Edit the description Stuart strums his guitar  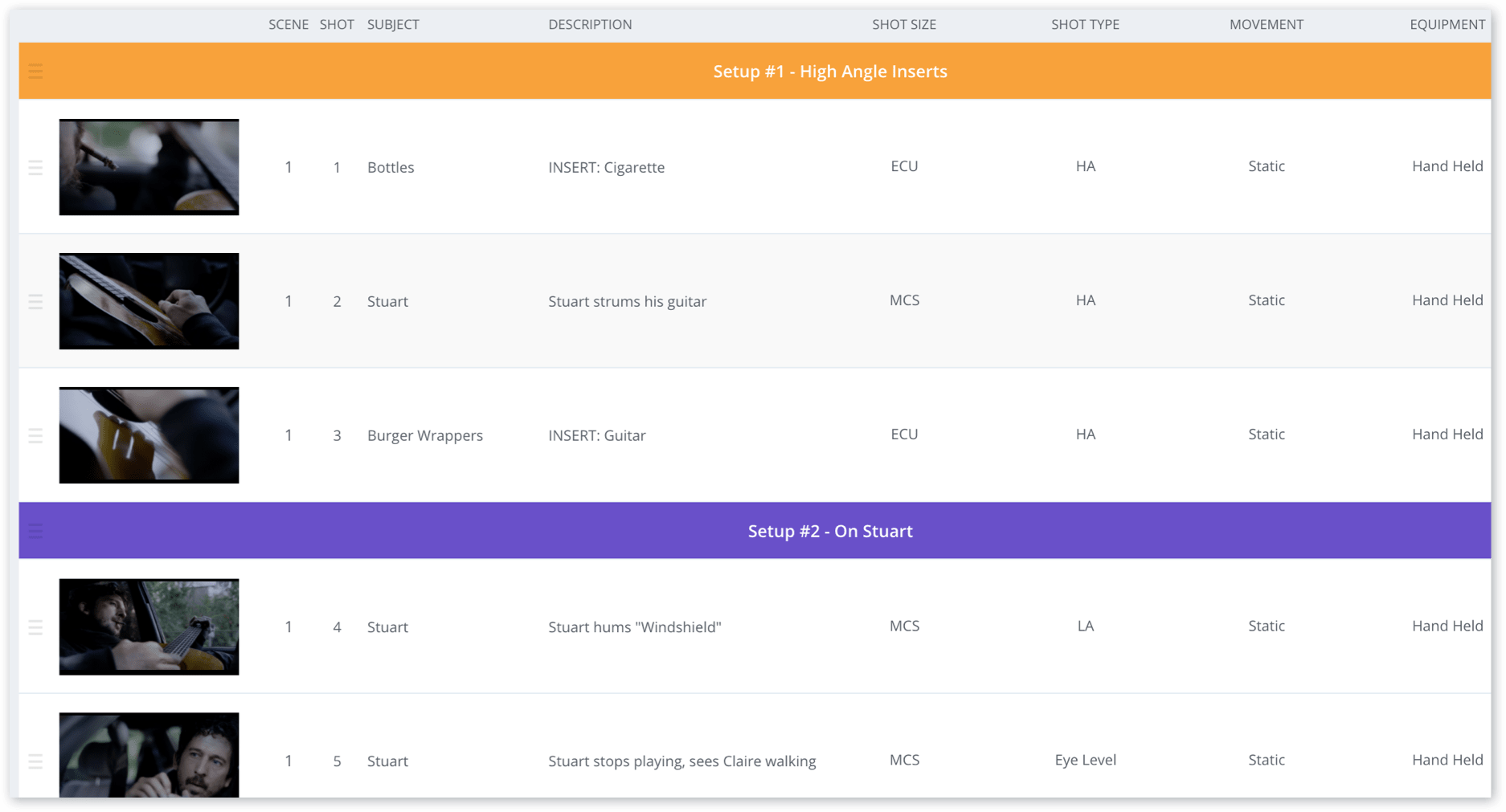click(x=628, y=301)
